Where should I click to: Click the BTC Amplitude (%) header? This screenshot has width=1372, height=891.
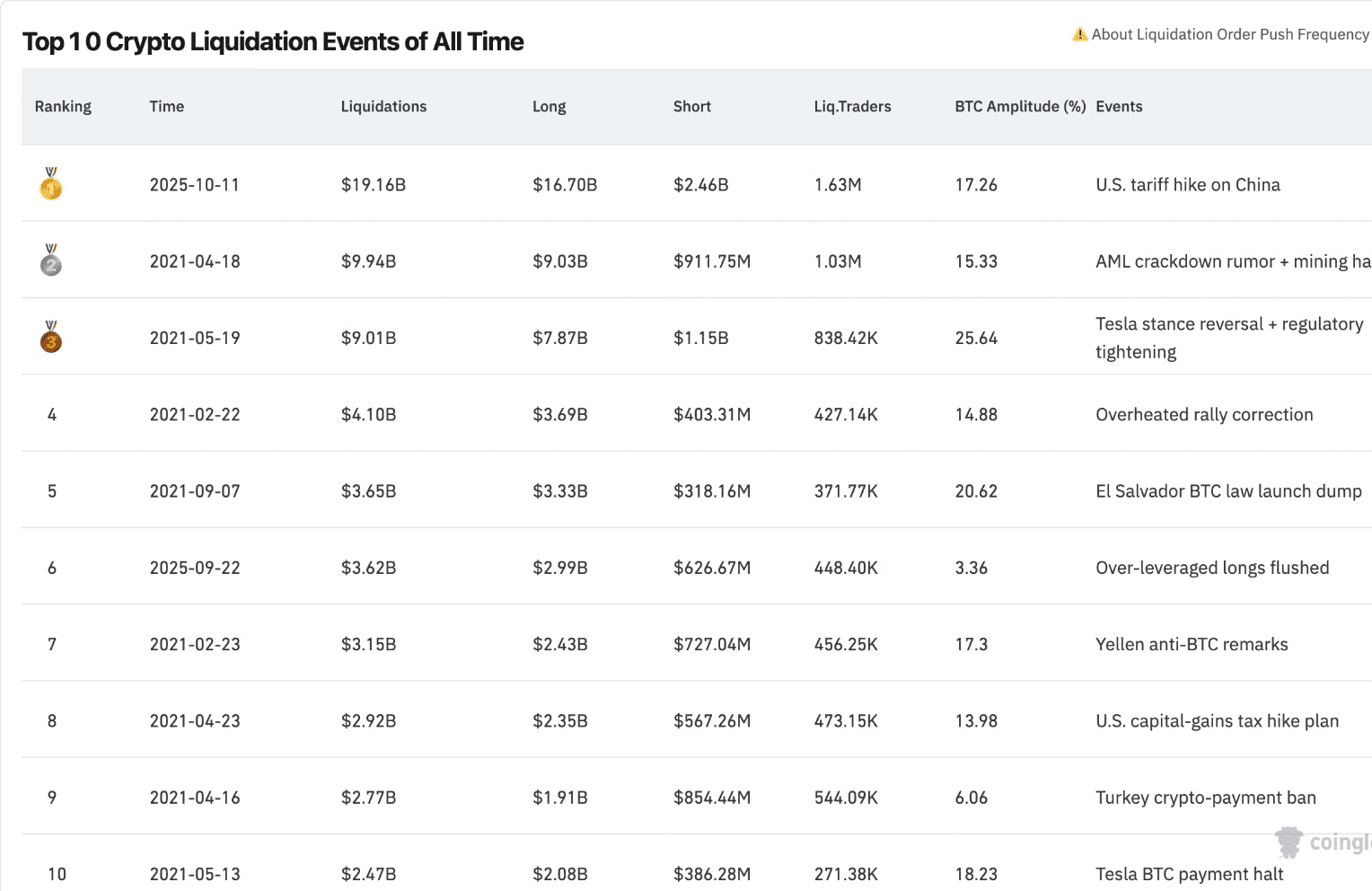pyautogui.click(x=1020, y=106)
